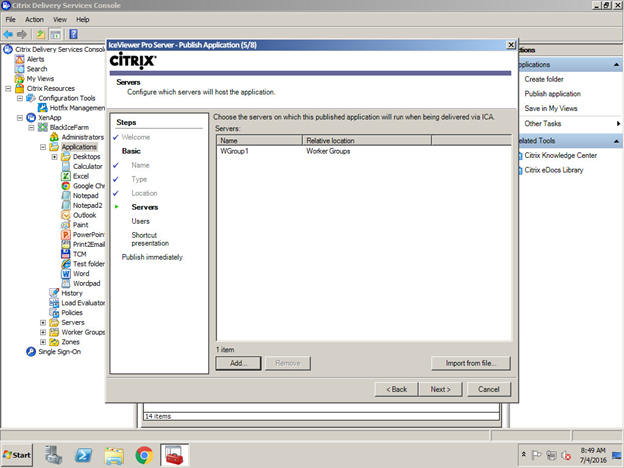
Task: Expand the Desktops folder node
Action: click(x=55, y=157)
